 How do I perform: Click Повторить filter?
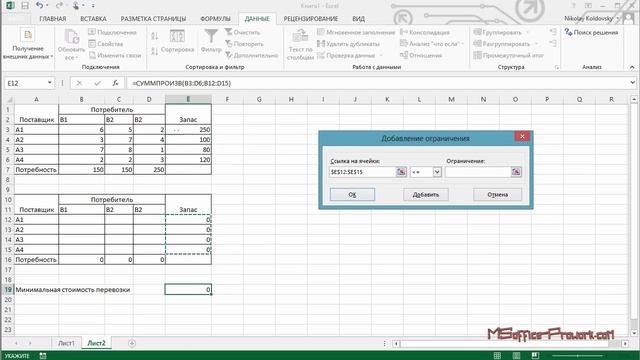[x=244, y=44]
